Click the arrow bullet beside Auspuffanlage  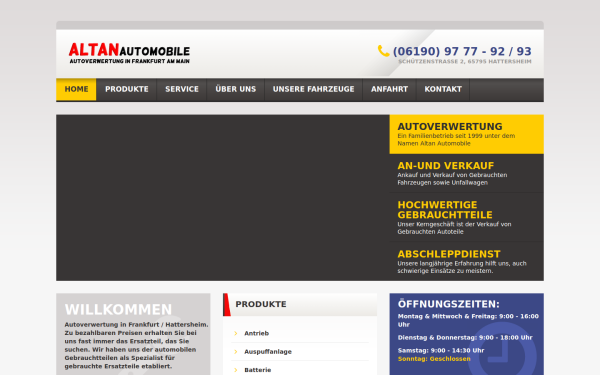tap(236, 352)
